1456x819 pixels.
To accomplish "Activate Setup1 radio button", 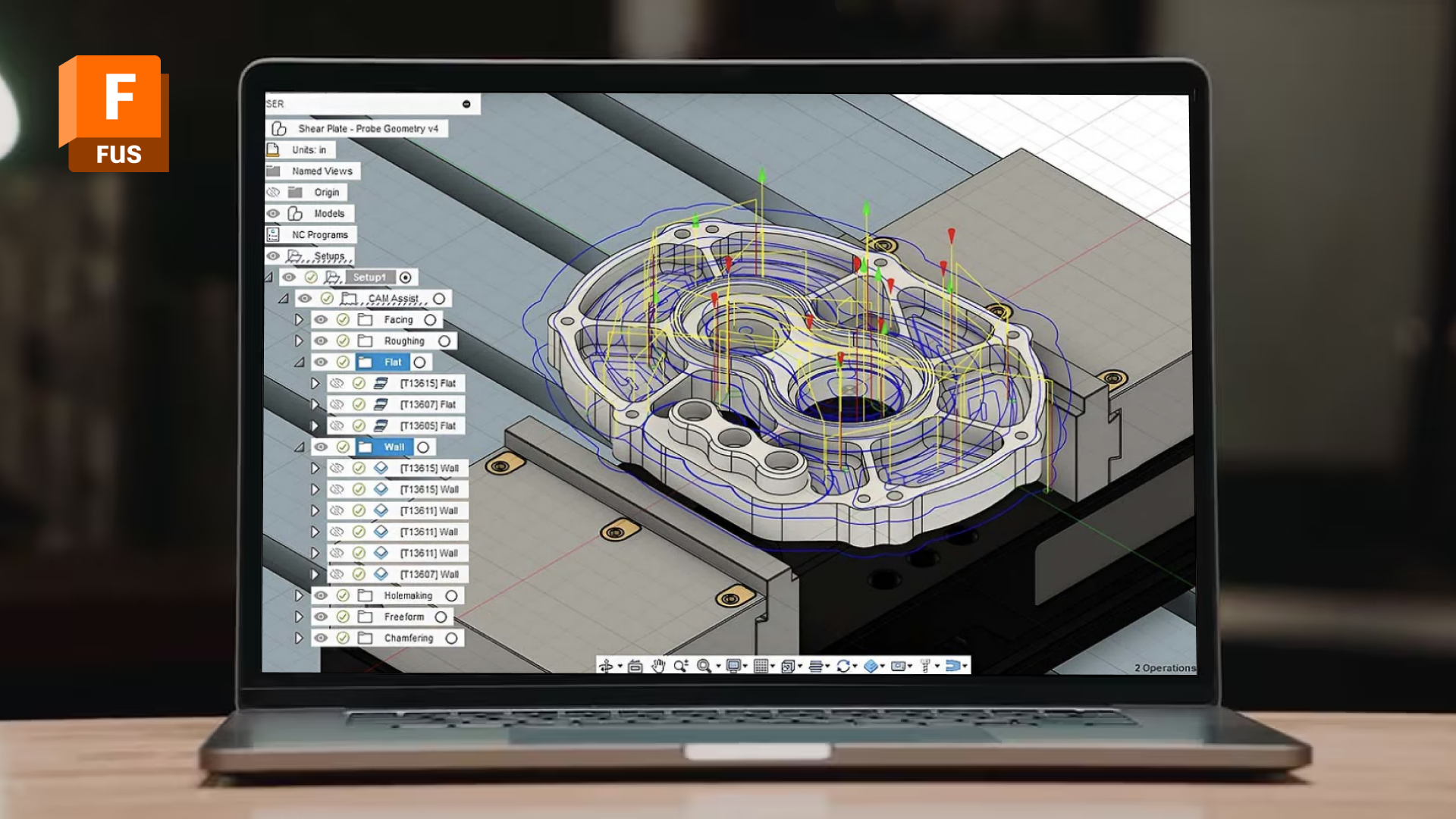I will [406, 278].
